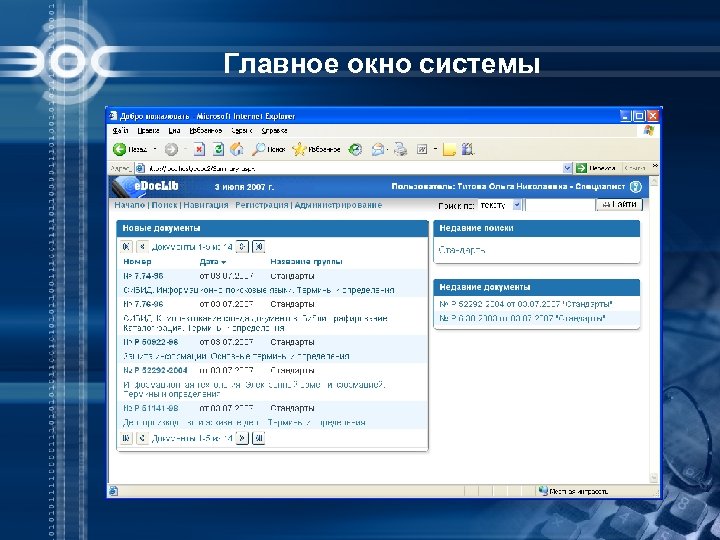Screen dimensions: 720x540
Task: Open History via green clock icon
Action: [355, 149]
